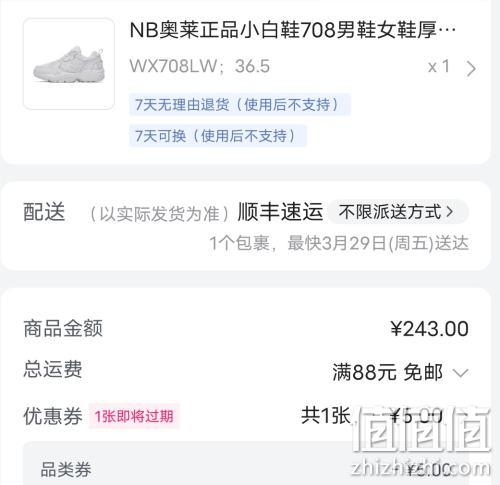
Task: Select the WX708LW; 36.5 specification text
Action: [x=199, y=66]
